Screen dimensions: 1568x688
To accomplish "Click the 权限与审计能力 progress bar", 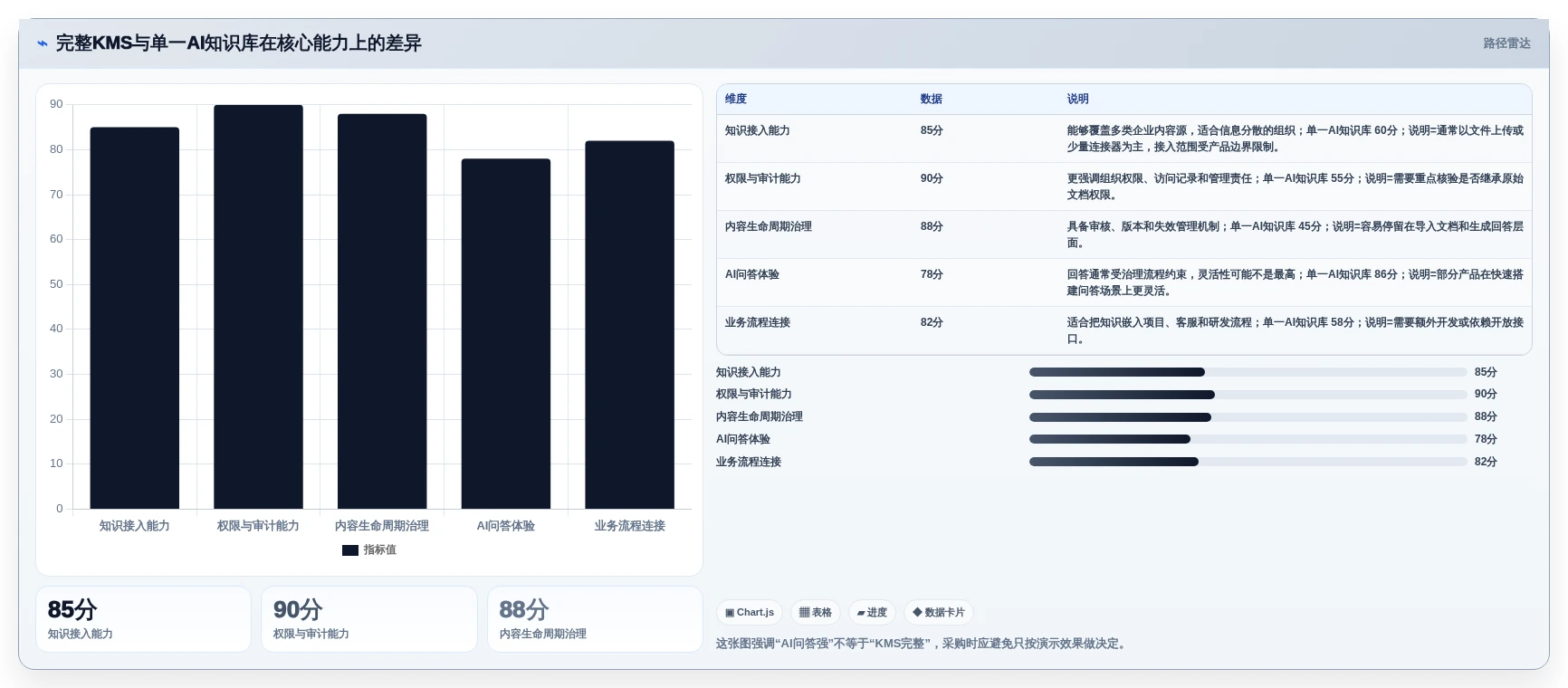I will coord(1248,395).
